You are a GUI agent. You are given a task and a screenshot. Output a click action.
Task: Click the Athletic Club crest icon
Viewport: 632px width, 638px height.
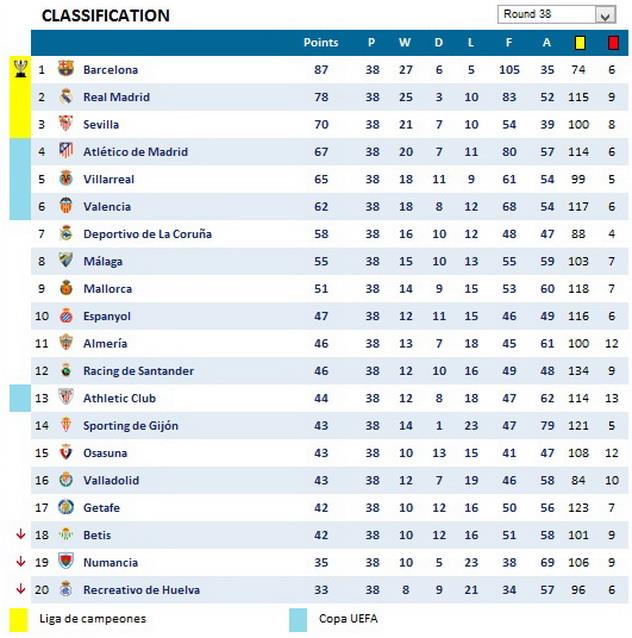point(66,398)
